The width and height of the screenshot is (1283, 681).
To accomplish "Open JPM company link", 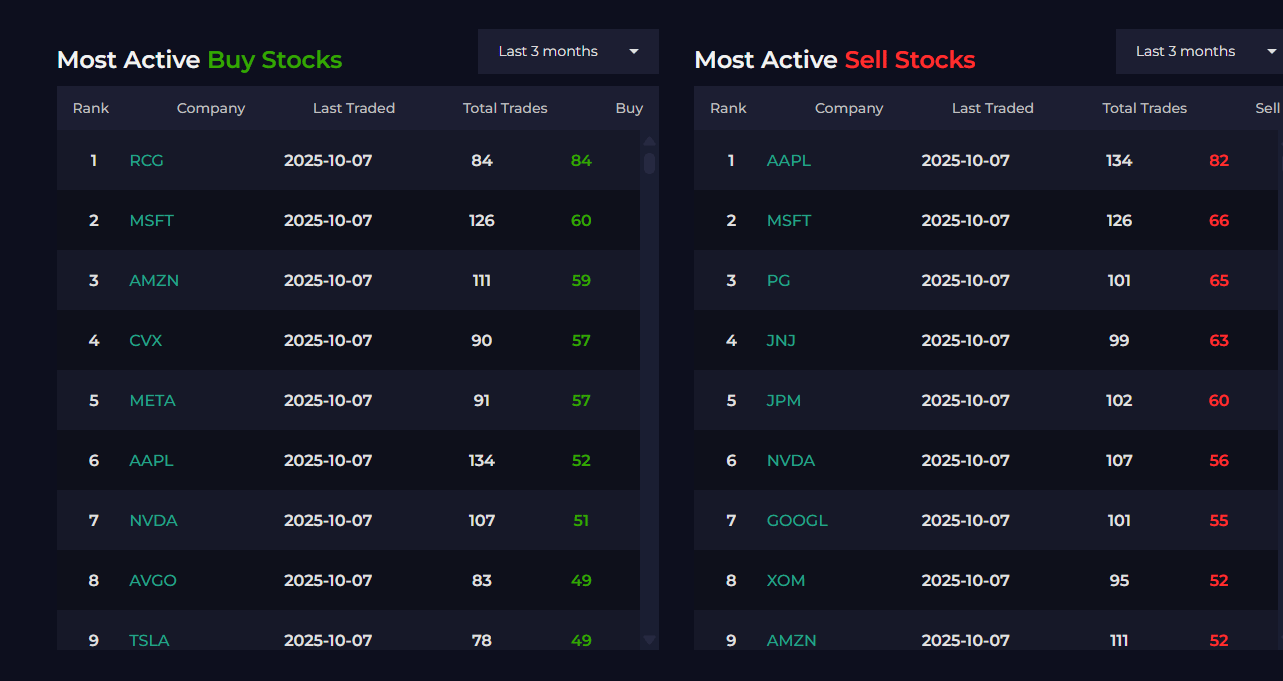I will click(x=784, y=400).
